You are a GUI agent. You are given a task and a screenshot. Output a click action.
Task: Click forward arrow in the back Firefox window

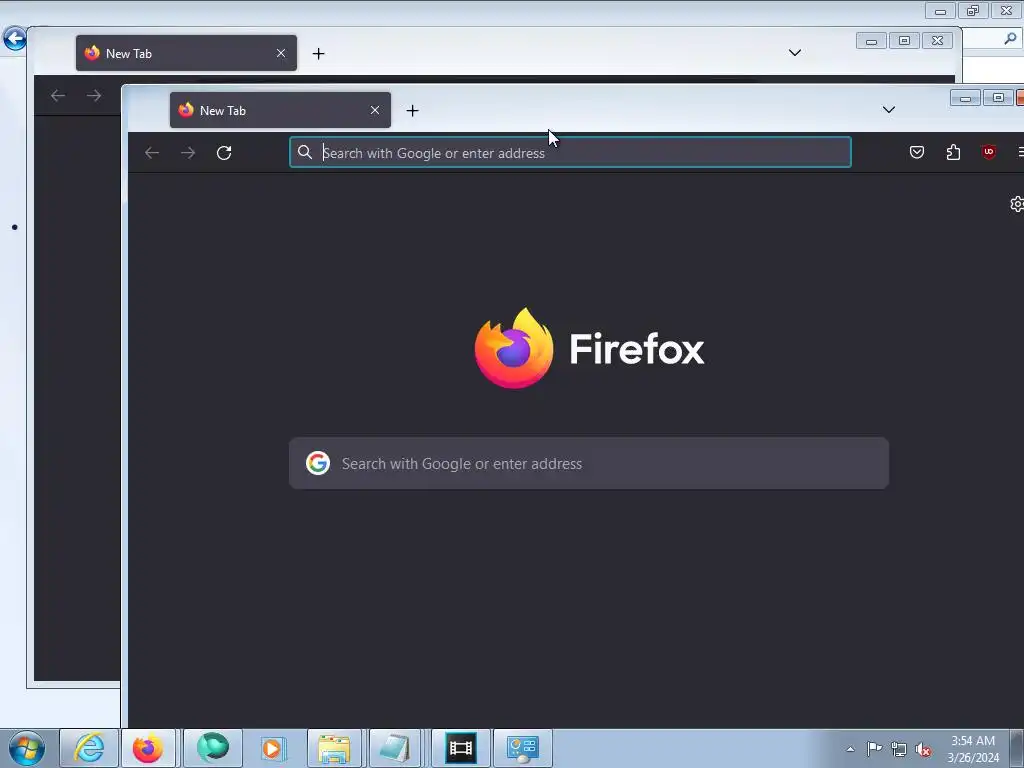94,96
